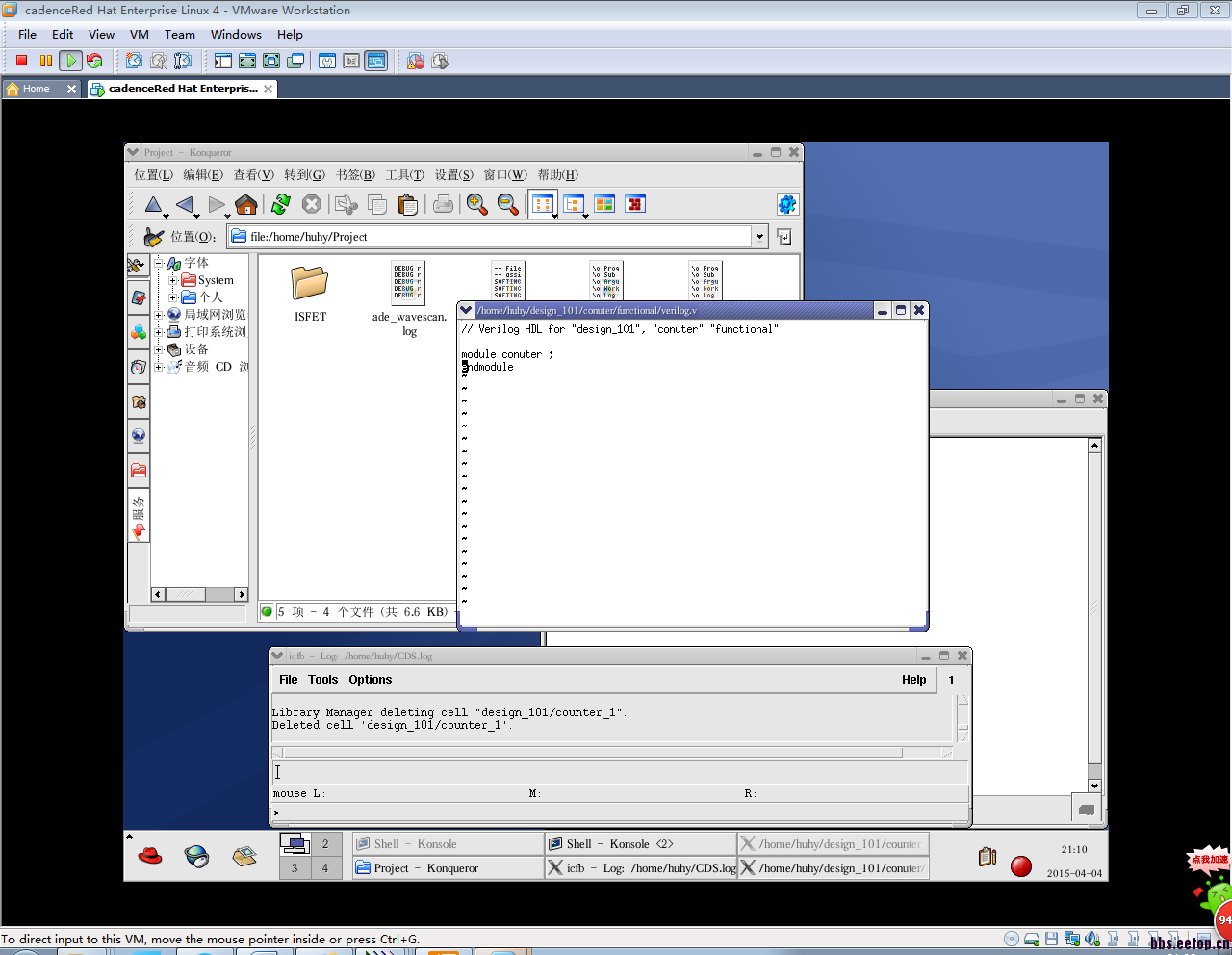
Task: Switch to virtual desktop 2 in pager
Action: [325, 844]
